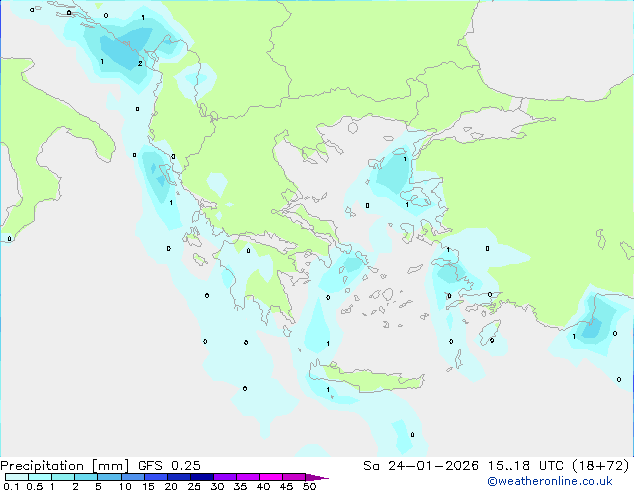Viewport: 634px width, 490px height.
Task: Click the legend tick label '0.1'
Action: tap(11, 486)
